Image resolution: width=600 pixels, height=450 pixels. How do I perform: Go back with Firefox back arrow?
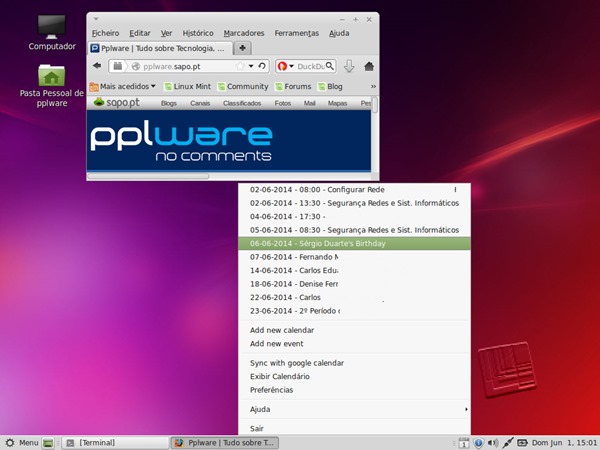coord(97,66)
